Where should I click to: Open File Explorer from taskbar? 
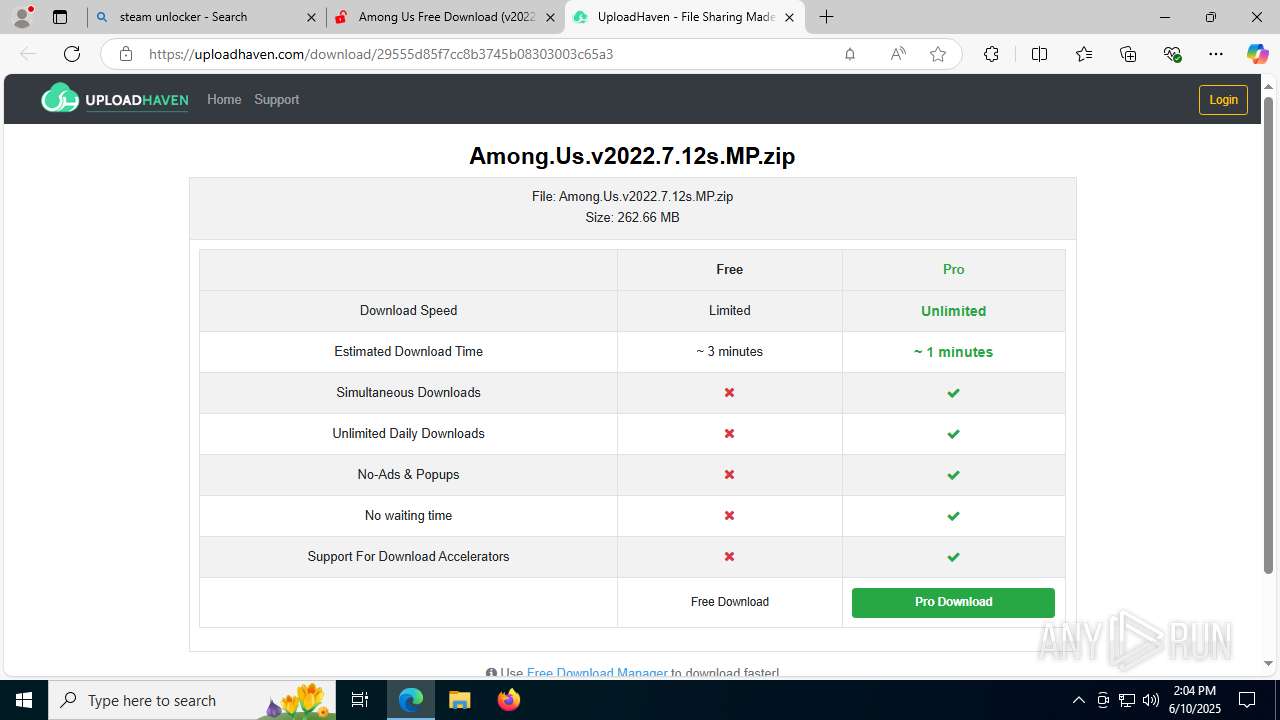[x=459, y=700]
